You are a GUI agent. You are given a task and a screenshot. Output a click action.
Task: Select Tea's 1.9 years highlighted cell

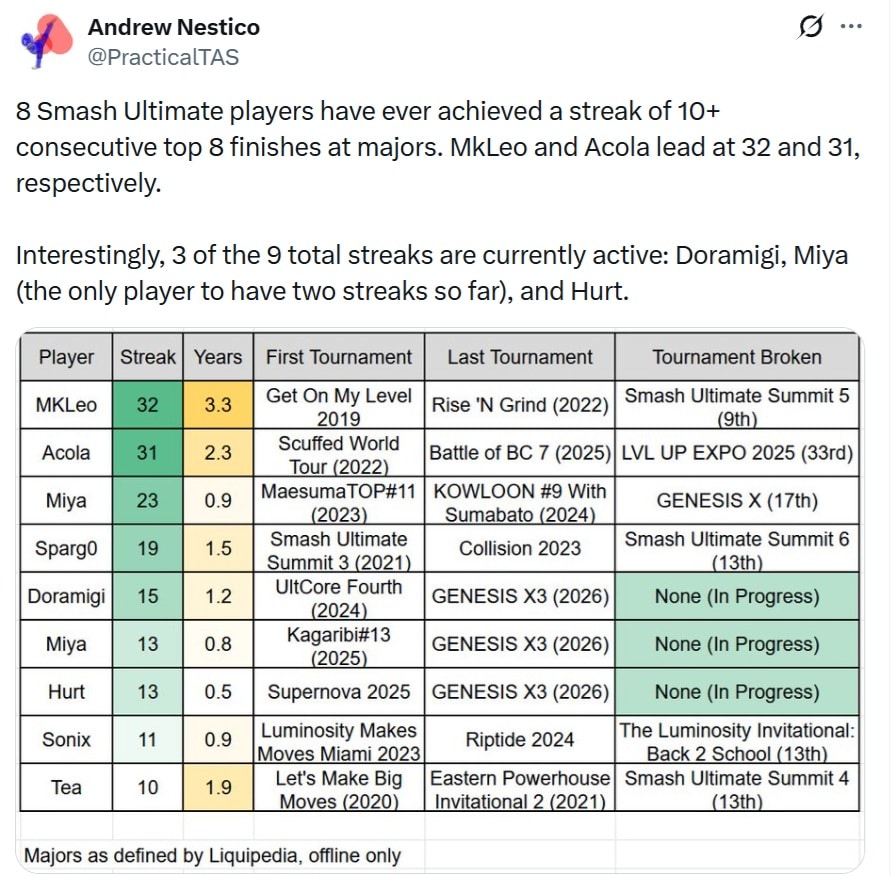(217, 788)
